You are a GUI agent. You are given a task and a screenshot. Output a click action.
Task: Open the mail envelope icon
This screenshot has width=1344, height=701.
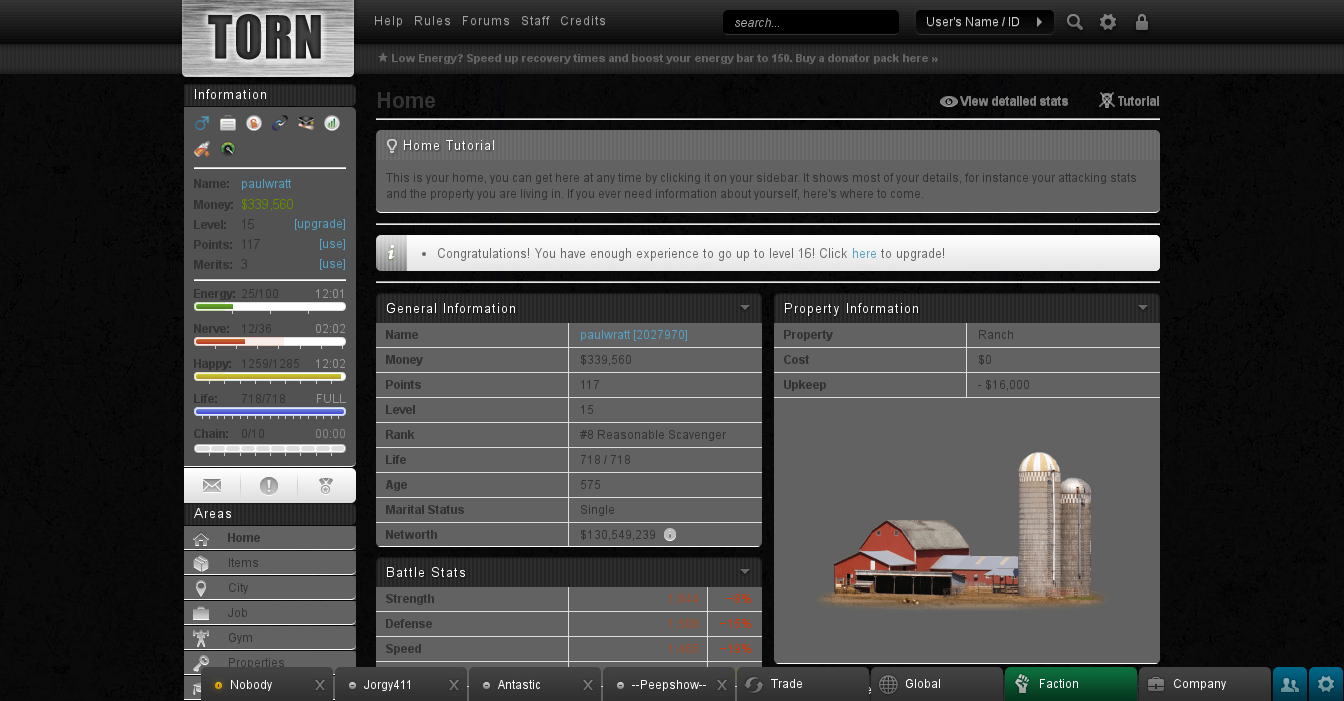pos(212,486)
